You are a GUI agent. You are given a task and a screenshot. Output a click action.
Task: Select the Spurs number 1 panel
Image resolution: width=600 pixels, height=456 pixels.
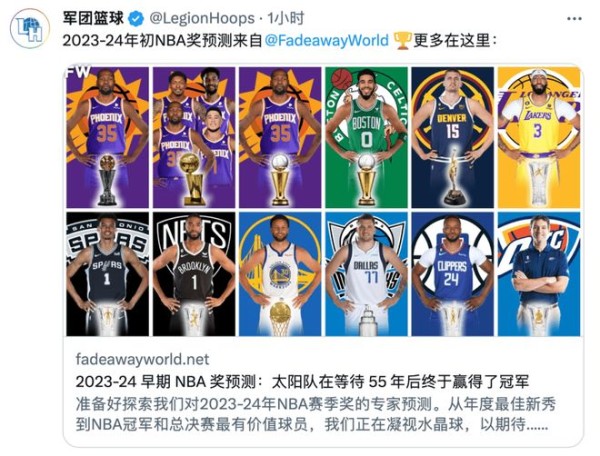108,274
